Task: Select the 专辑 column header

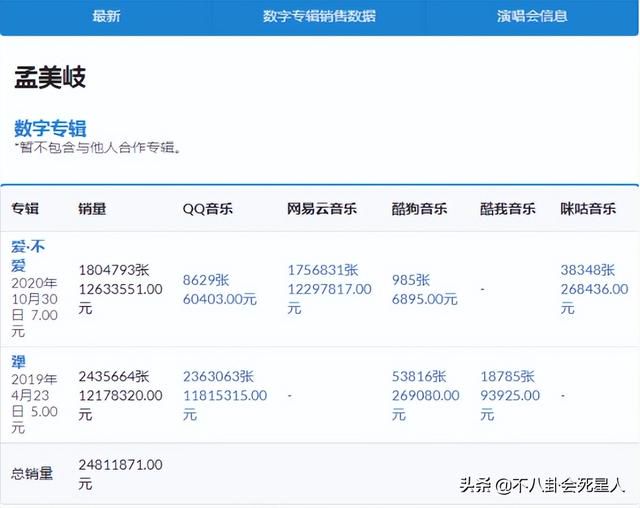Action: coord(25,209)
